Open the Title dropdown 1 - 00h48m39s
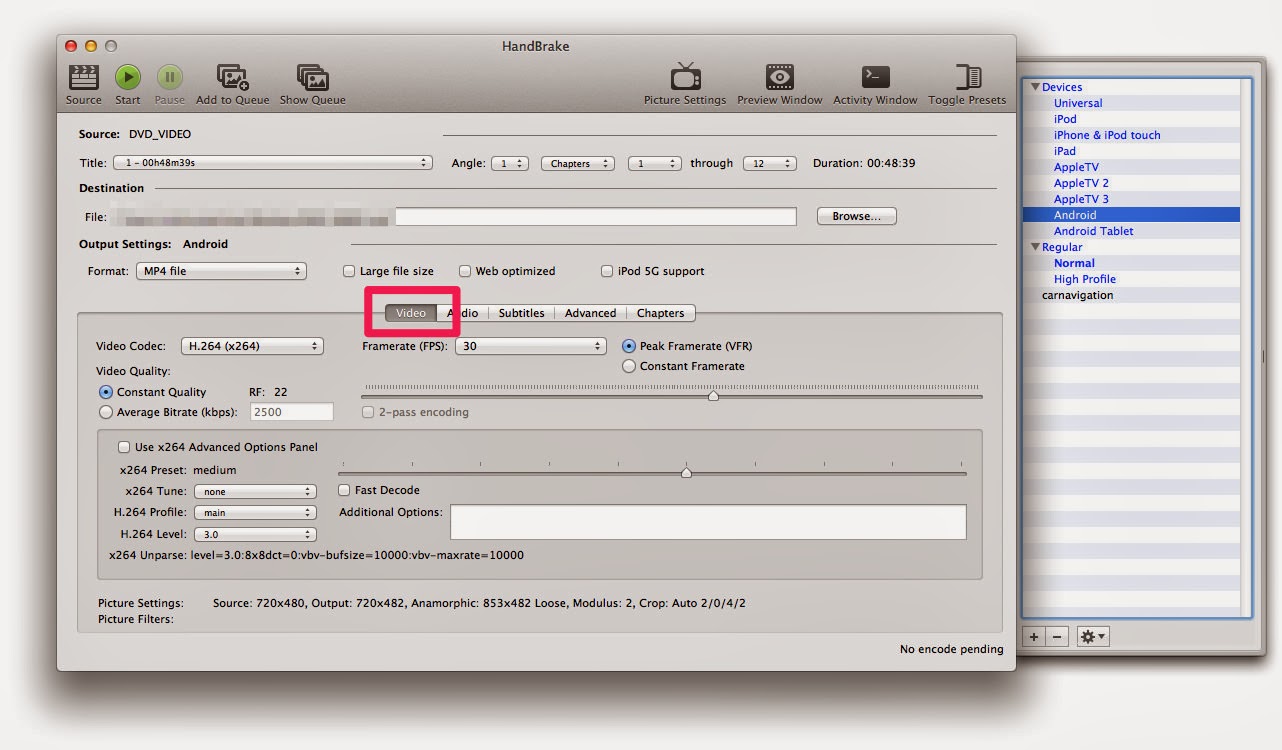1282x750 pixels. [x=272, y=163]
